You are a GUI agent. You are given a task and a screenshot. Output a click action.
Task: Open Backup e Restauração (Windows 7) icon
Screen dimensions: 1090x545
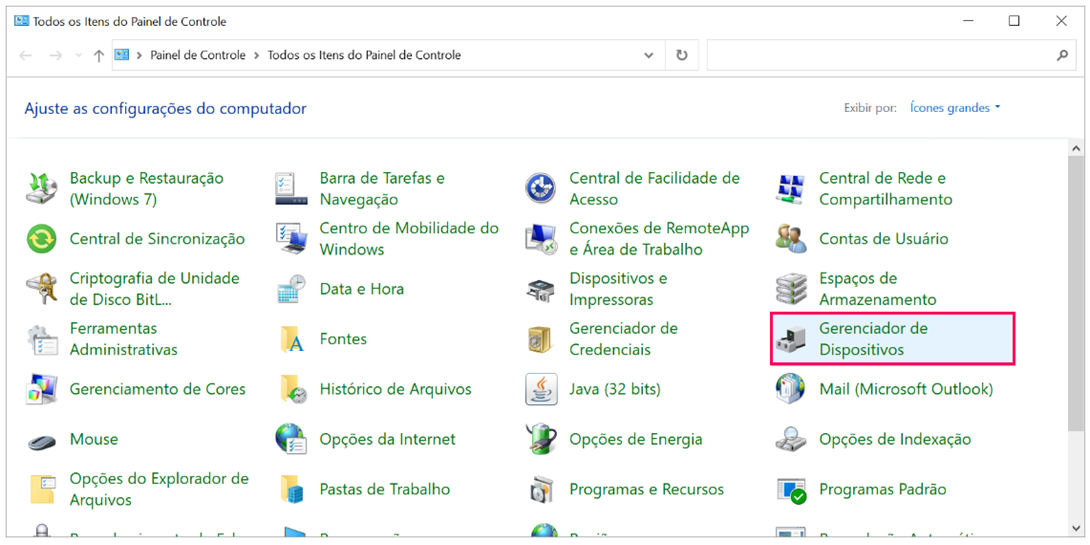[43, 189]
